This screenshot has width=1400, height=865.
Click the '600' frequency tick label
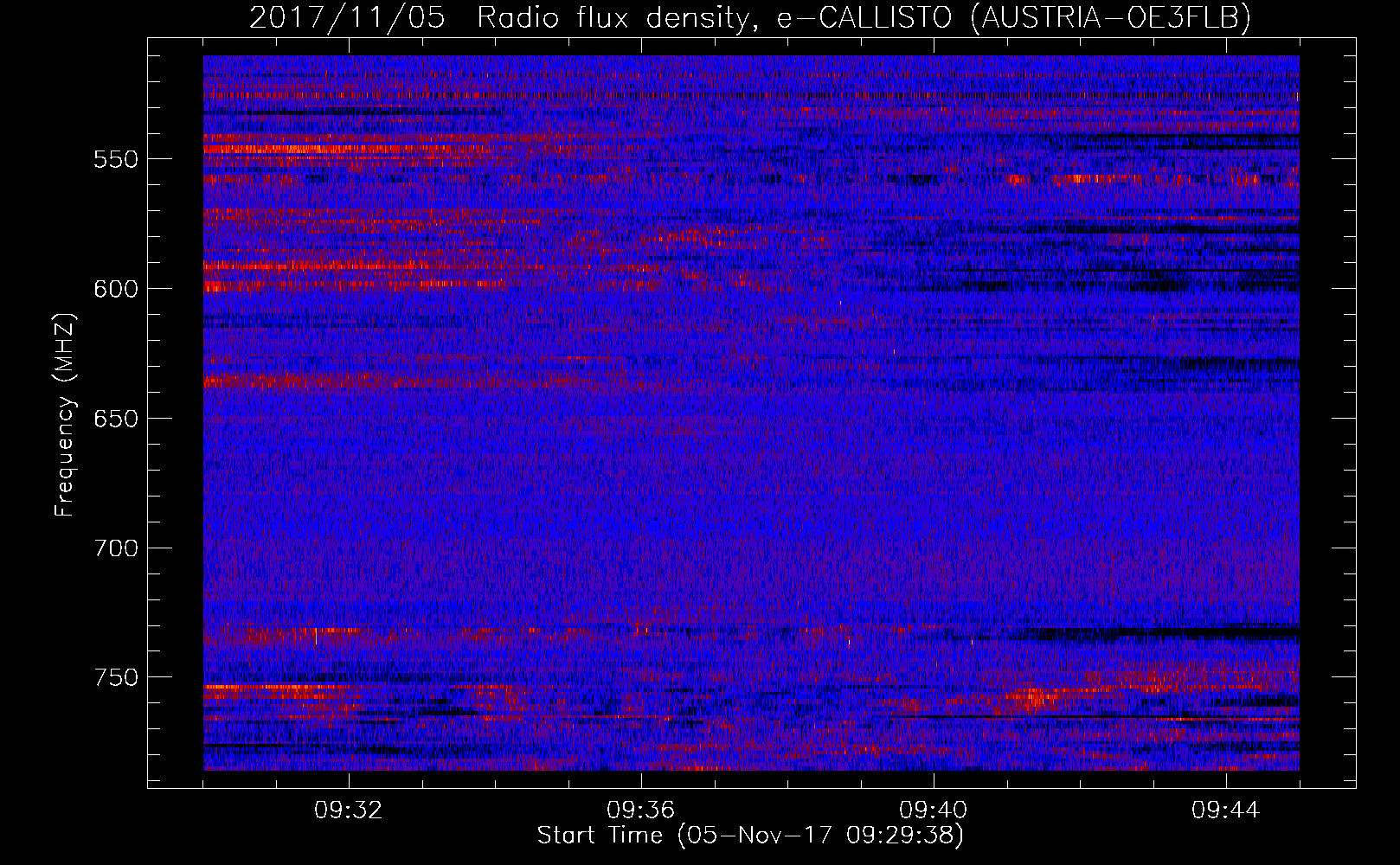click(116, 289)
